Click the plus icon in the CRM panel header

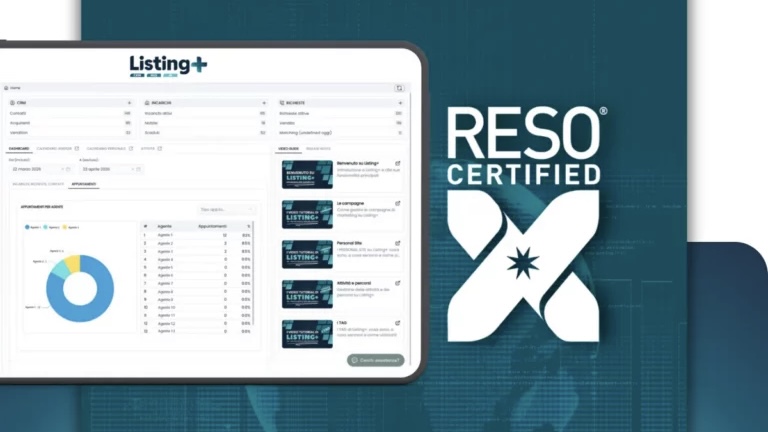pyautogui.click(x=129, y=103)
